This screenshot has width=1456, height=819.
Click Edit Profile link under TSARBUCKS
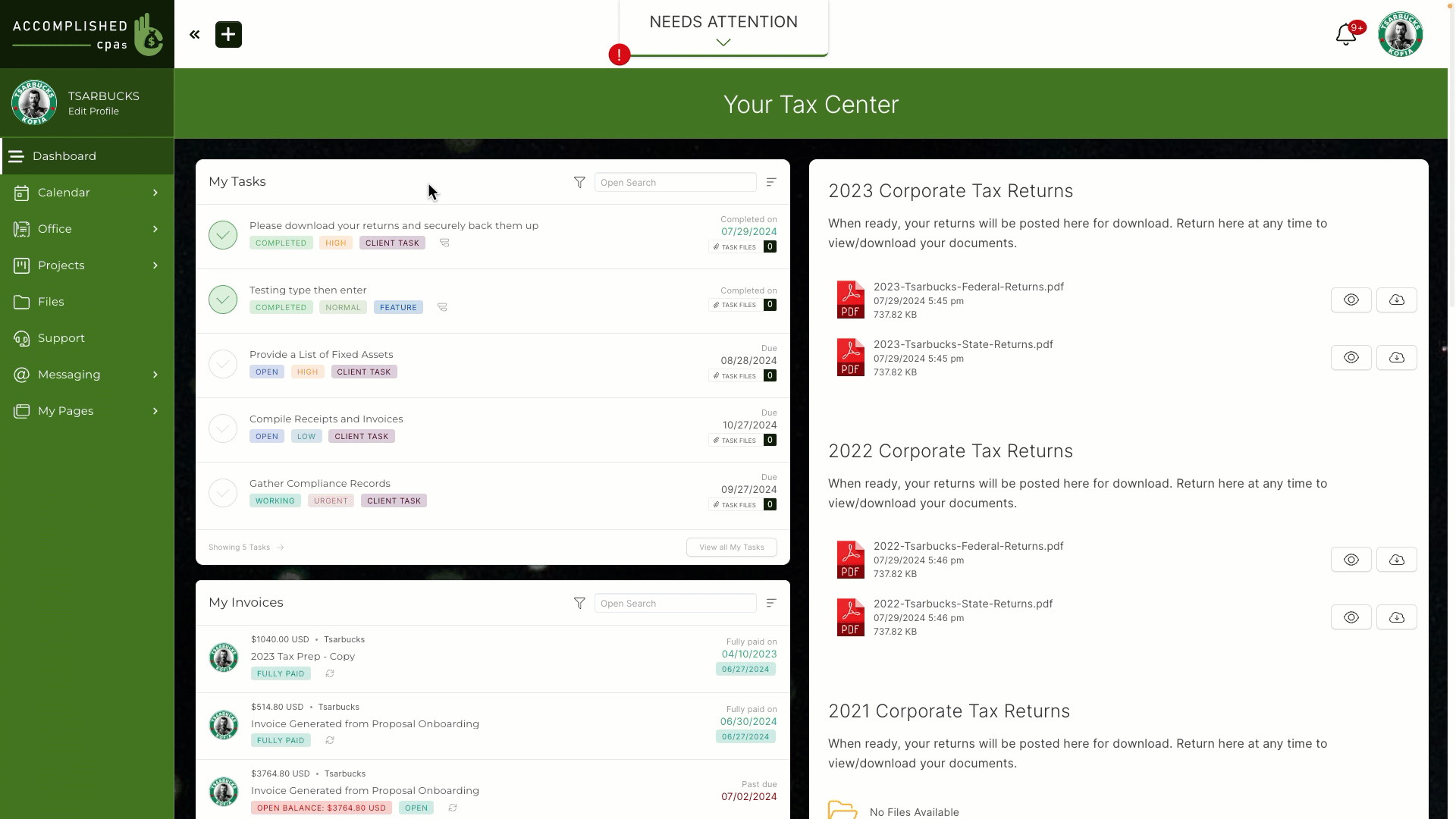tap(93, 111)
